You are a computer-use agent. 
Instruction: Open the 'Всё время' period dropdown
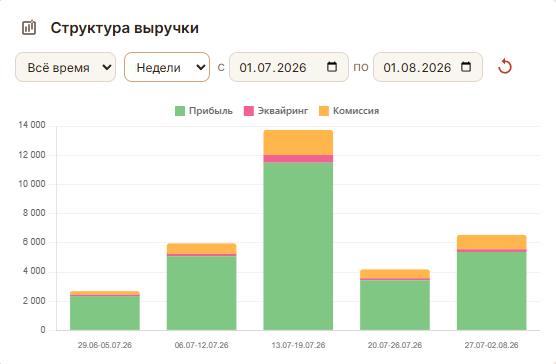65,67
